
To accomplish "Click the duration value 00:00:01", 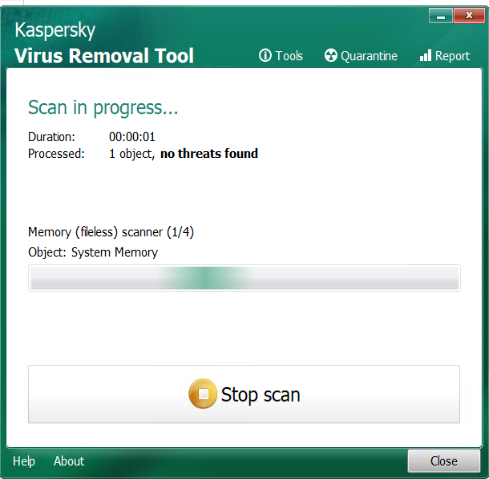I will tap(132, 137).
